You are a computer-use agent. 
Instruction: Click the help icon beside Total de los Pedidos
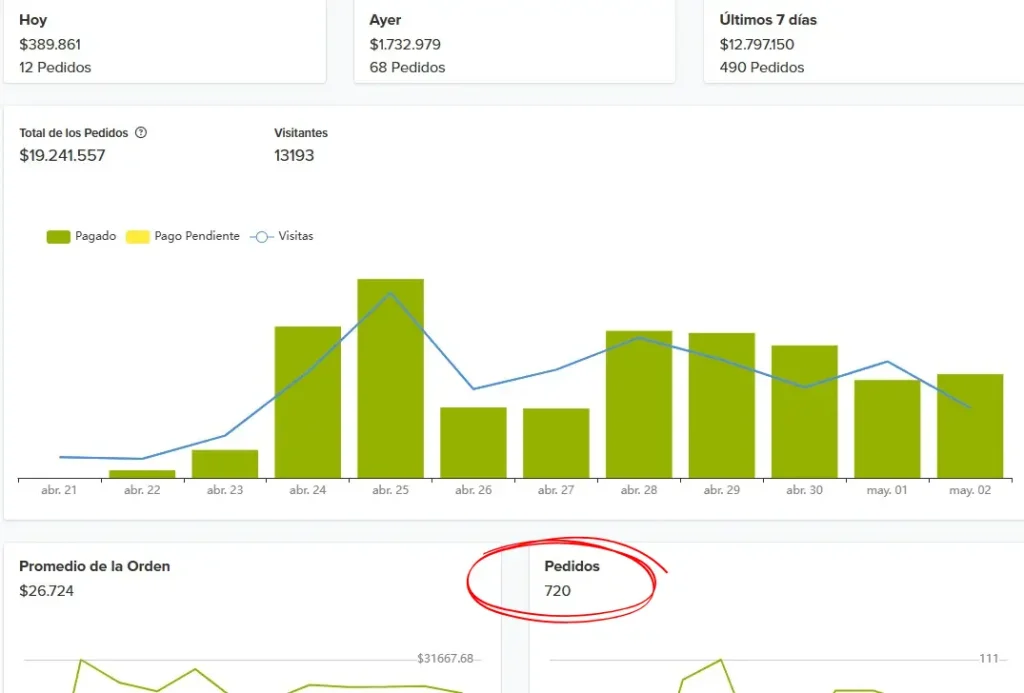tap(141, 133)
